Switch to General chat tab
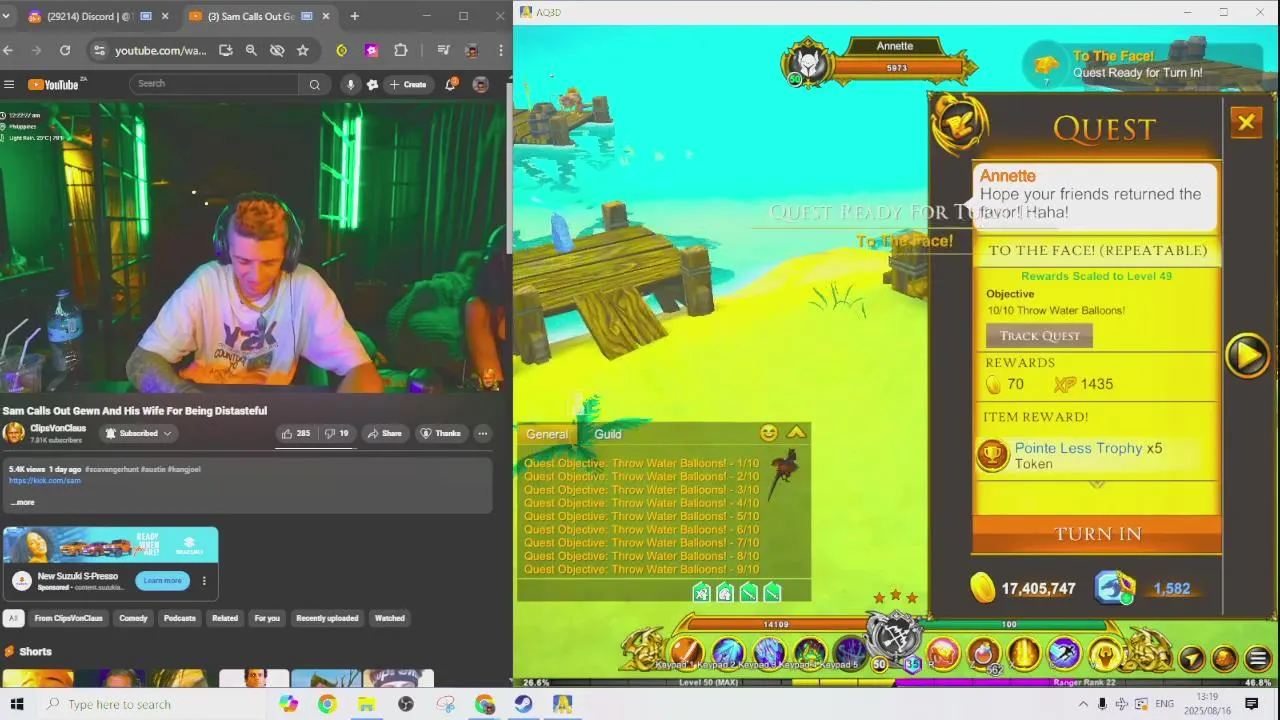The height and width of the screenshot is (720, 1280). pyautogui.click(x=547, y=434)
